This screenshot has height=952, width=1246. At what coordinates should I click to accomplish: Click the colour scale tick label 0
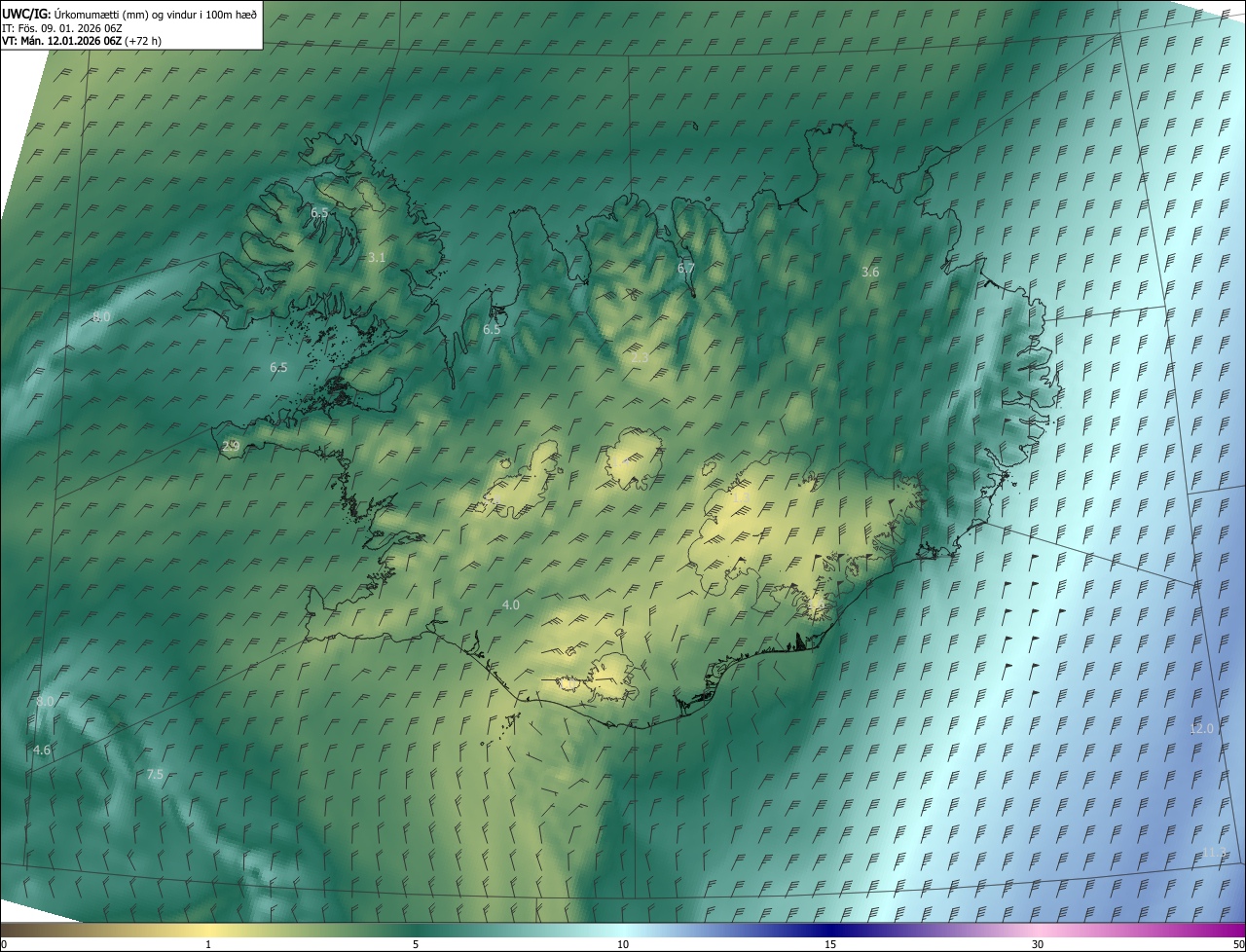(x=3, y=944)
